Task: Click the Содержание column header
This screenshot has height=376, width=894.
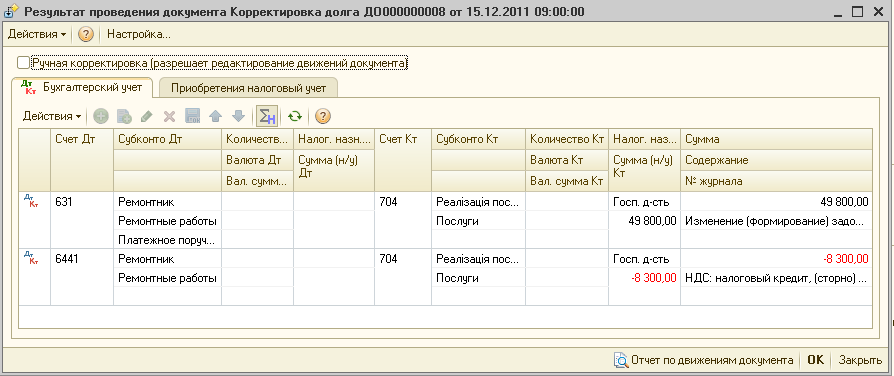Action: (776, 160)
